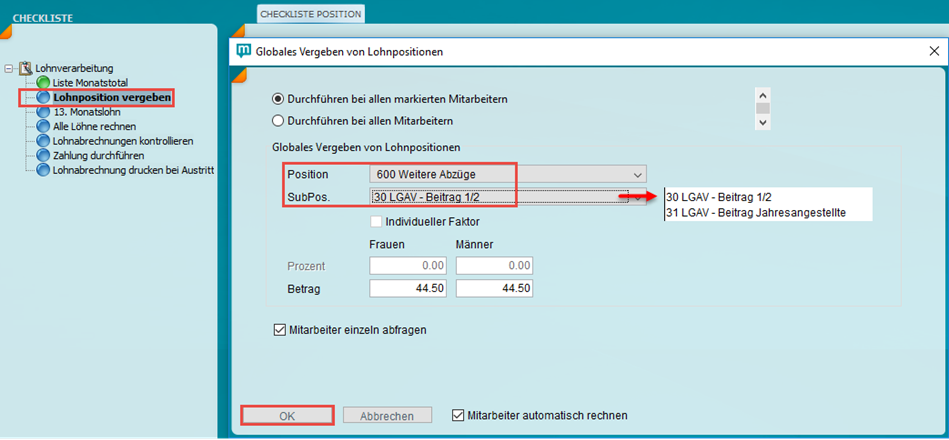
Task: Enable the Individueller Faktor checkbox
Action: 377,221
